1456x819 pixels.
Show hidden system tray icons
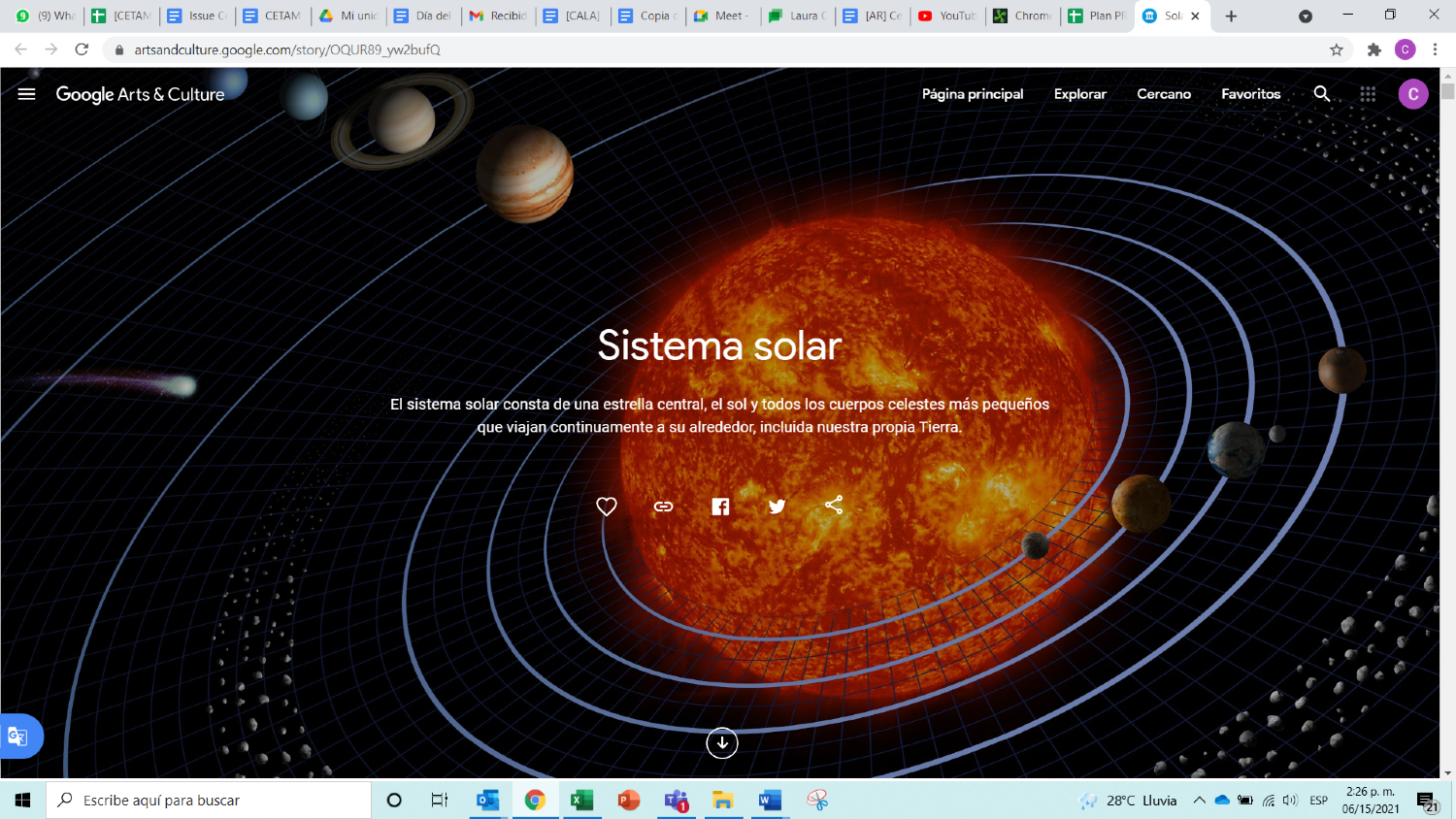click(x=1200, y=801)
